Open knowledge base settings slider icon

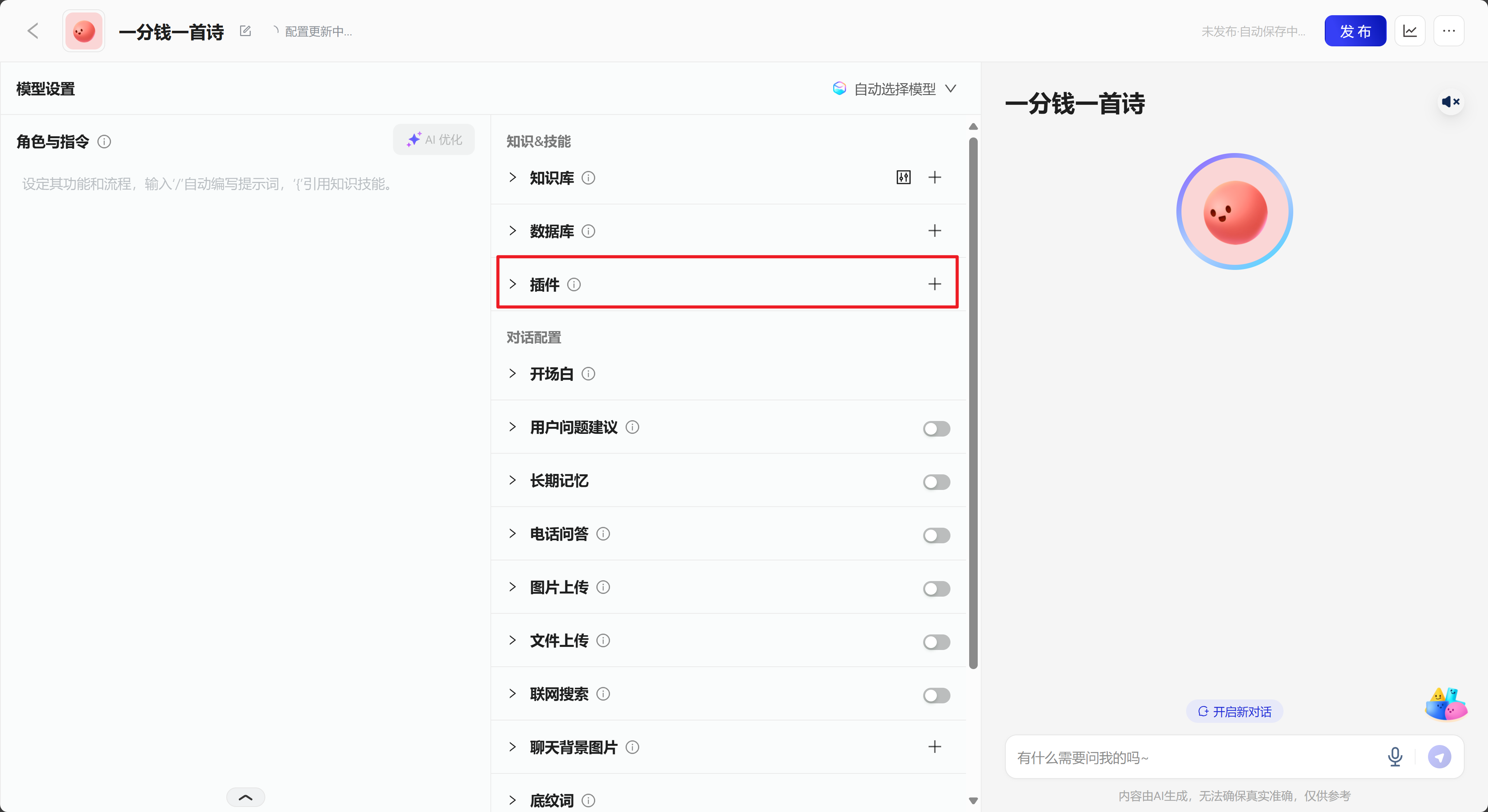tap(903, 177)
